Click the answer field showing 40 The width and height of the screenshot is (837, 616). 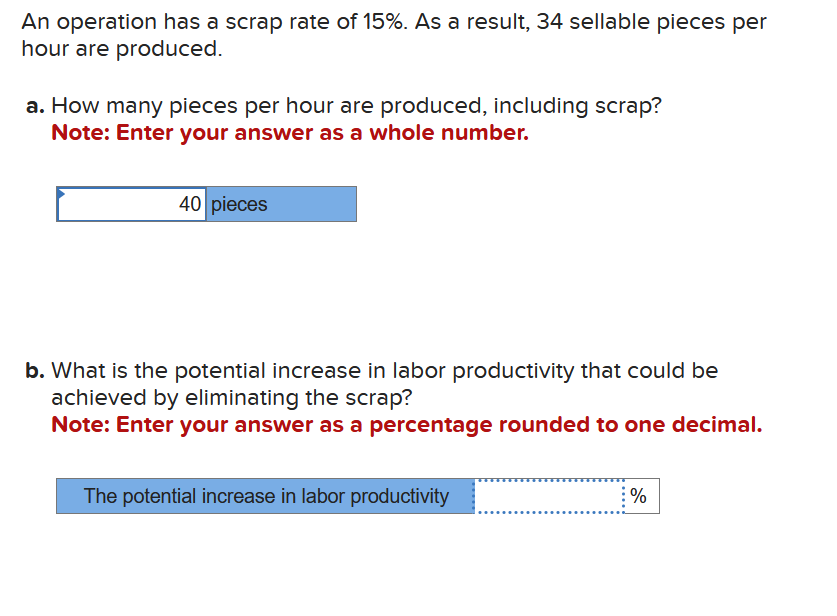[x=132, y=204]
